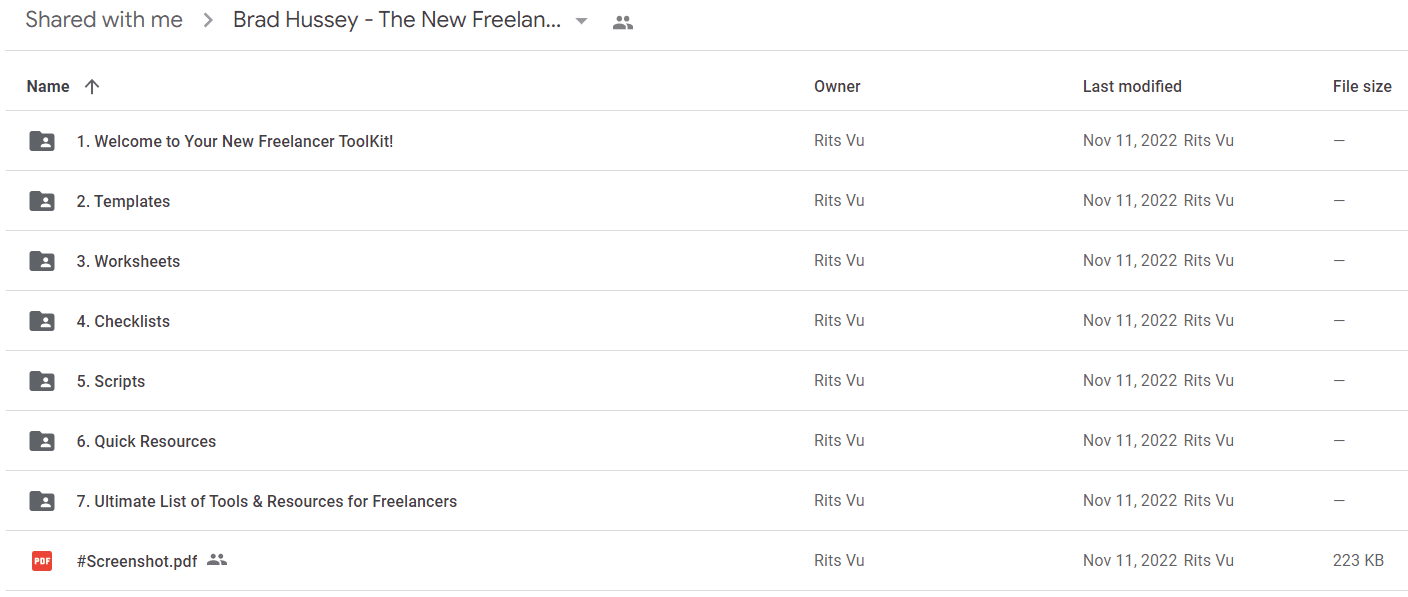Image resolution: width=1408 pixels, height=597 pixels.
Task: Select the File size column header
Action: 1362,86
